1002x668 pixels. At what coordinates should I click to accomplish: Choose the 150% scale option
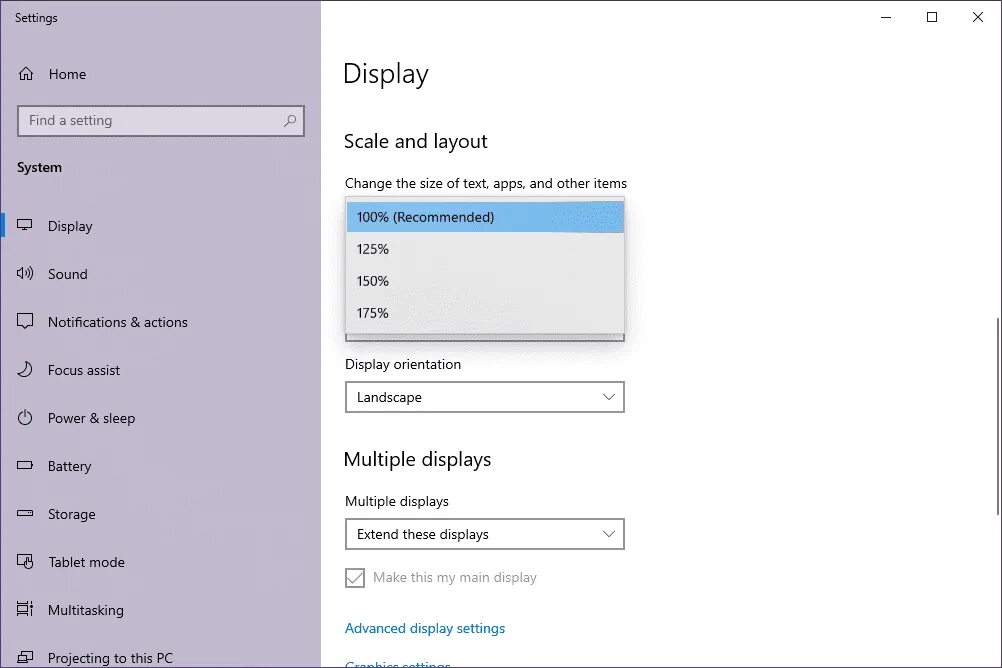point(485,281)
